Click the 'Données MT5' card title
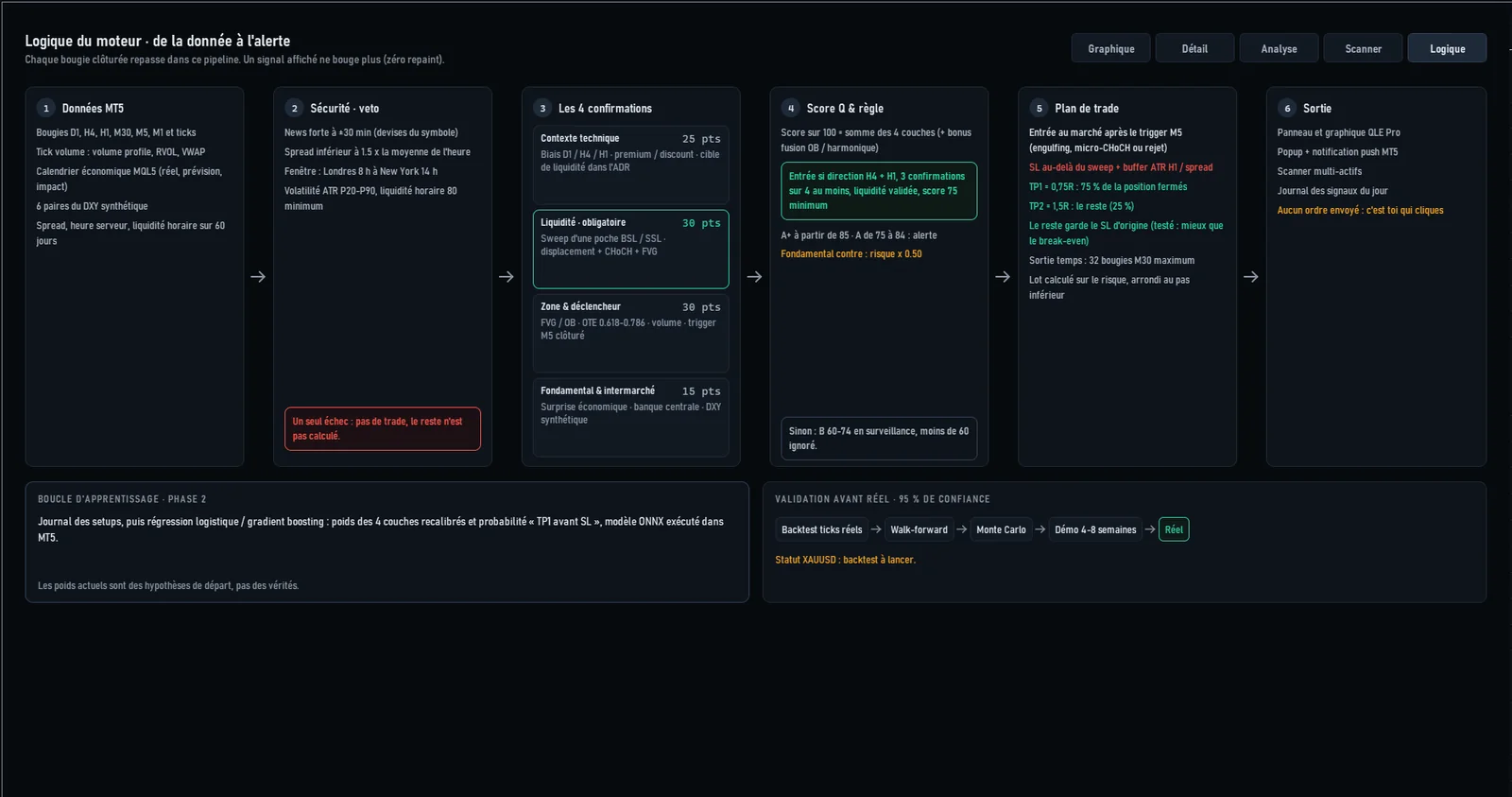The height and width of the screenshot is (797, 1512). (x=93, y=109)
